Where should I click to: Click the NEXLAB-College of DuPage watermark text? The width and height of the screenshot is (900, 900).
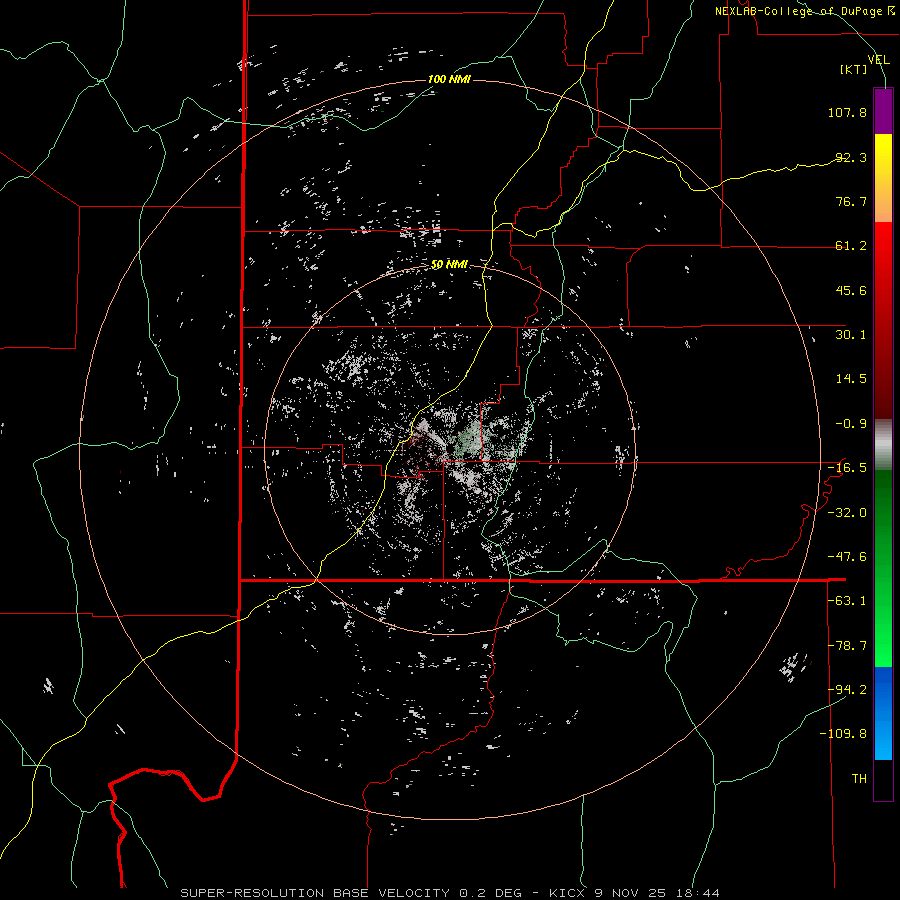804,11
